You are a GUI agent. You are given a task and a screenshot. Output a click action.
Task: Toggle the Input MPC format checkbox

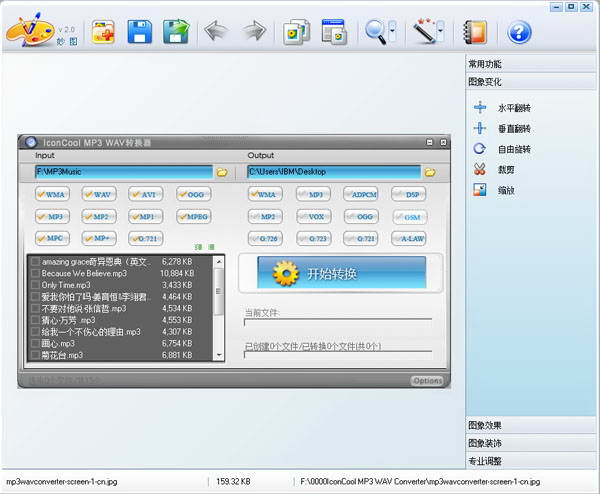click(52, 238)
